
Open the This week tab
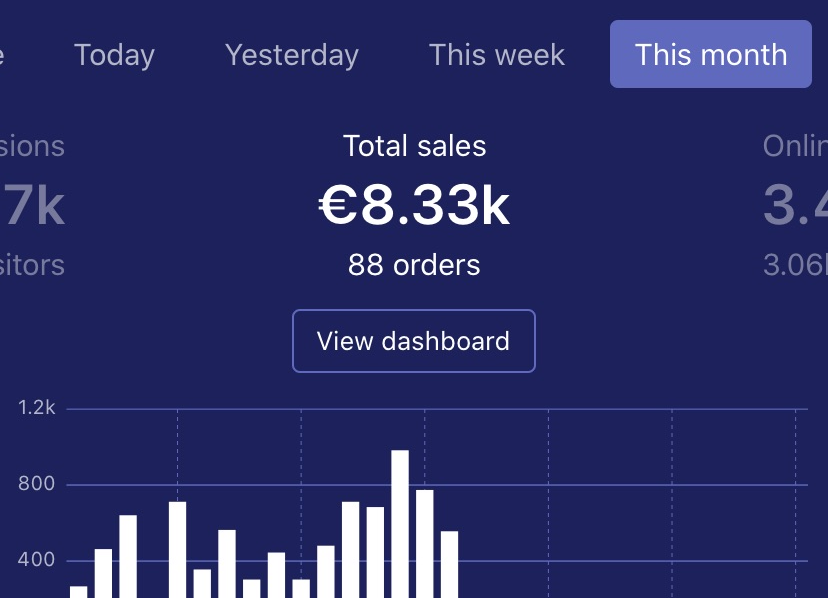click(x=497, y=54)
